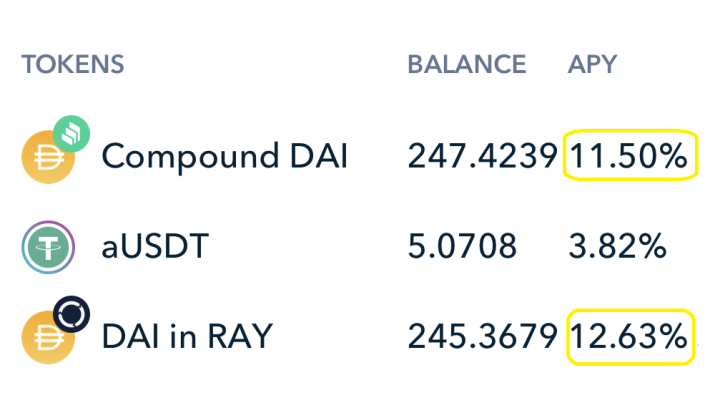The image size is (710, 403).
Task: Click the 5.0708 balance value
Action: click(x=462, y=246)
